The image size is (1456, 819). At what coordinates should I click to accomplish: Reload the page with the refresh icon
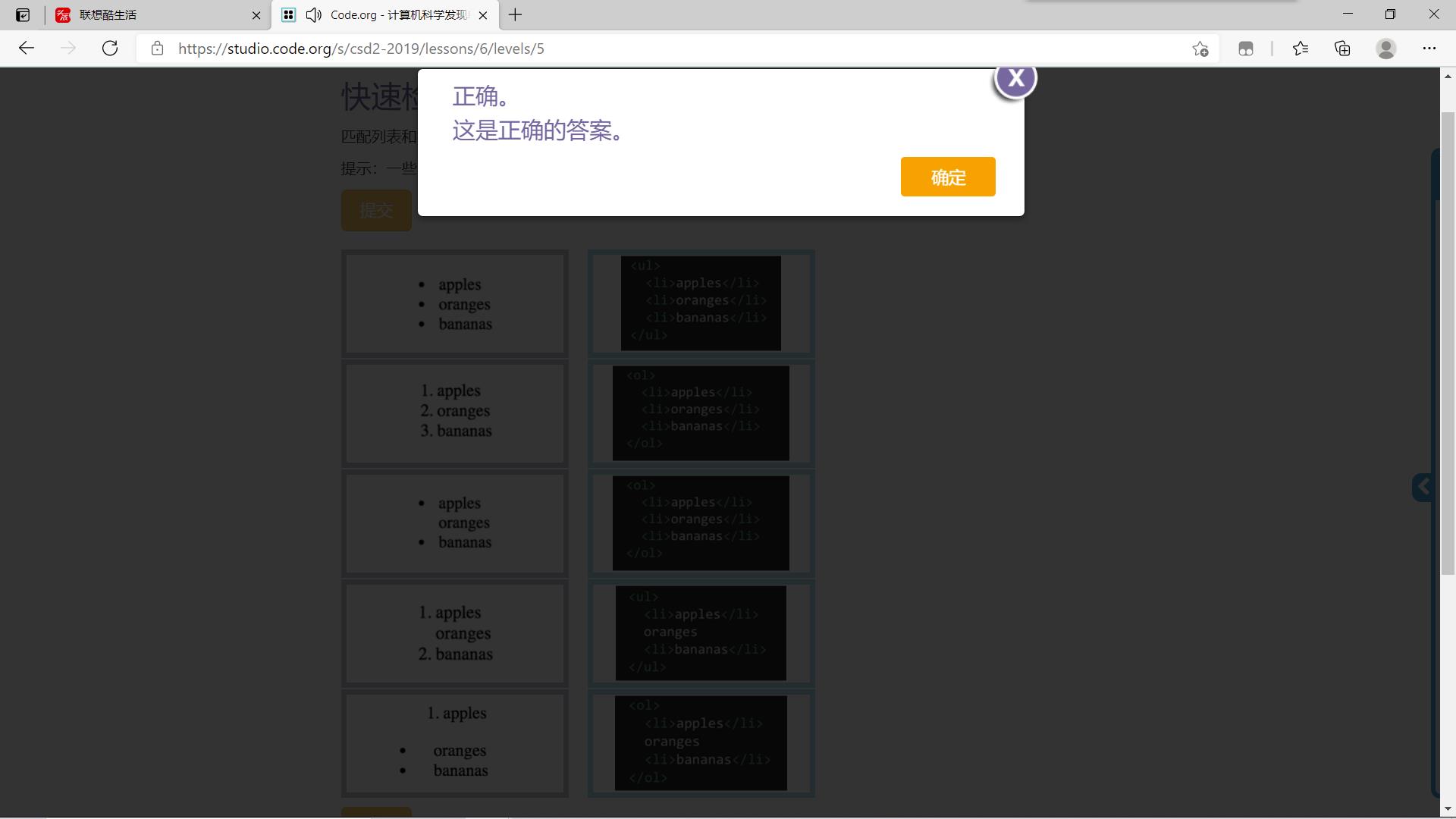click(x=110, y=49)
